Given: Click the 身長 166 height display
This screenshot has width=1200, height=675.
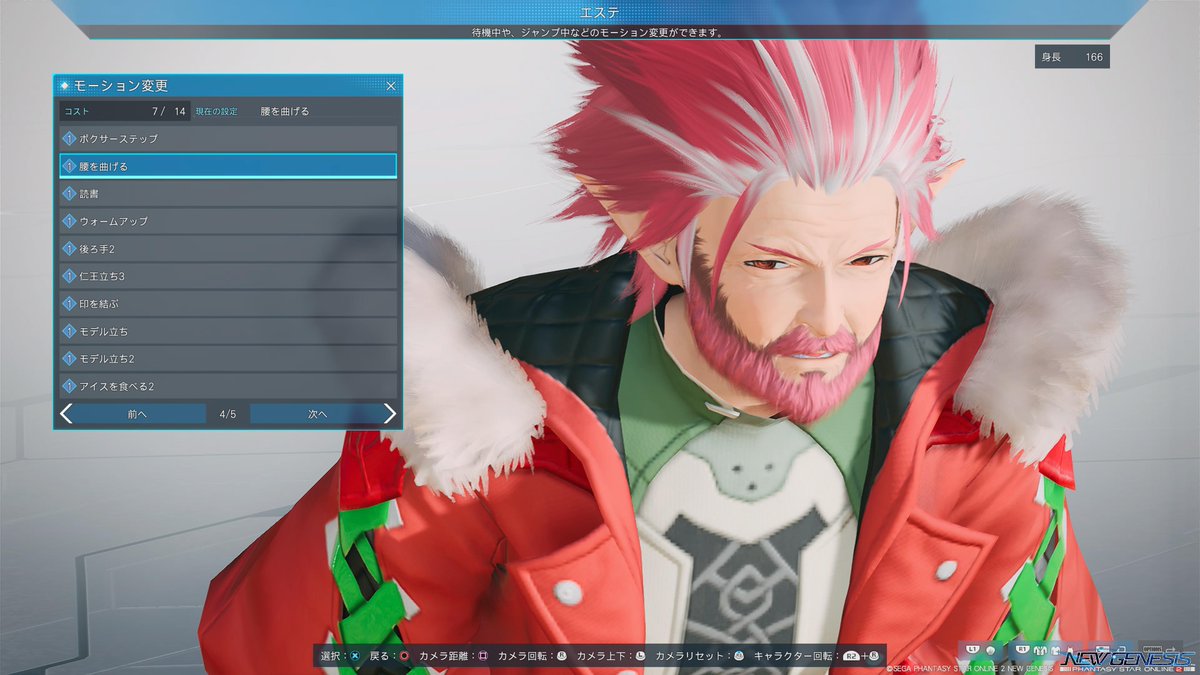Looking at the screenshot, I should 1072,57.
